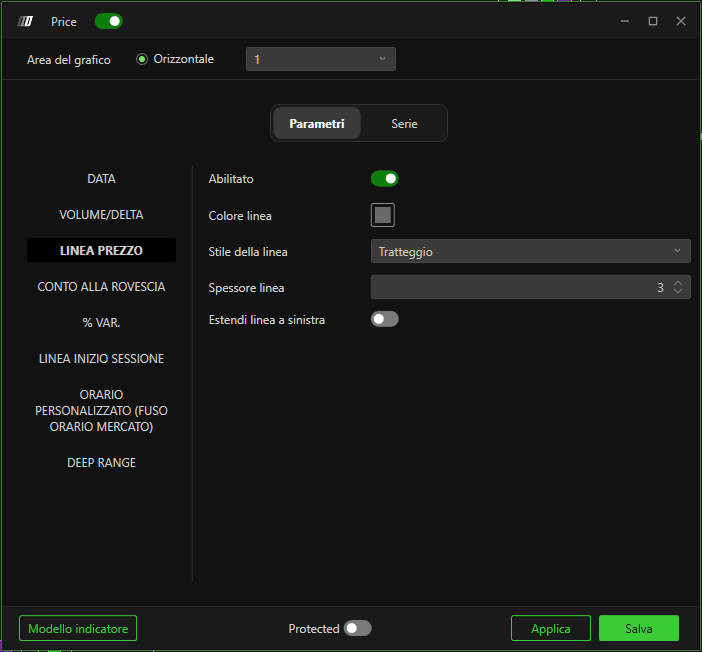Click the app logo icon beside Price
The width and height of the screenshot is (702, 652).
(x=25, y=21)
